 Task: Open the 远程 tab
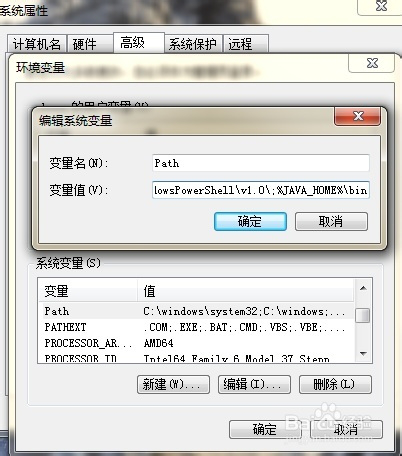(246, 44)
